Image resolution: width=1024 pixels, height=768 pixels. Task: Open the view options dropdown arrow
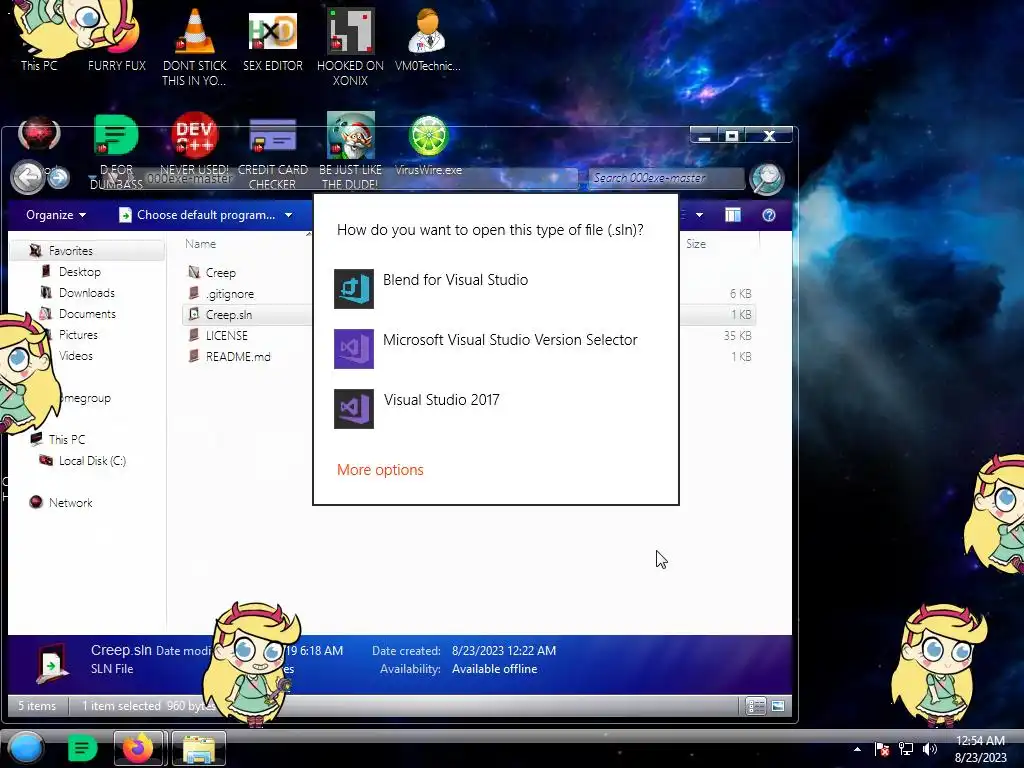699,215
